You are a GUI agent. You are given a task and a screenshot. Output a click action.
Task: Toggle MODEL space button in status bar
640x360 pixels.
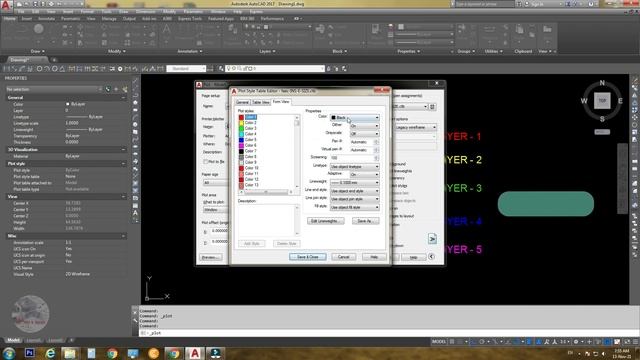click(x=439, y=342)
